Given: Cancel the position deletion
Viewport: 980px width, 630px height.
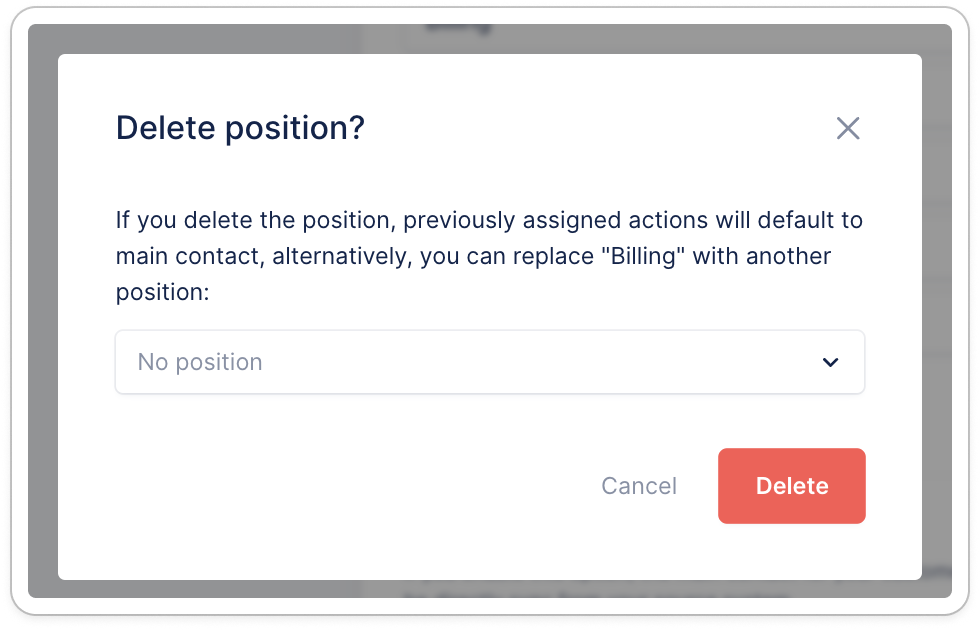Looking at the screenshot, I should 639,486.
